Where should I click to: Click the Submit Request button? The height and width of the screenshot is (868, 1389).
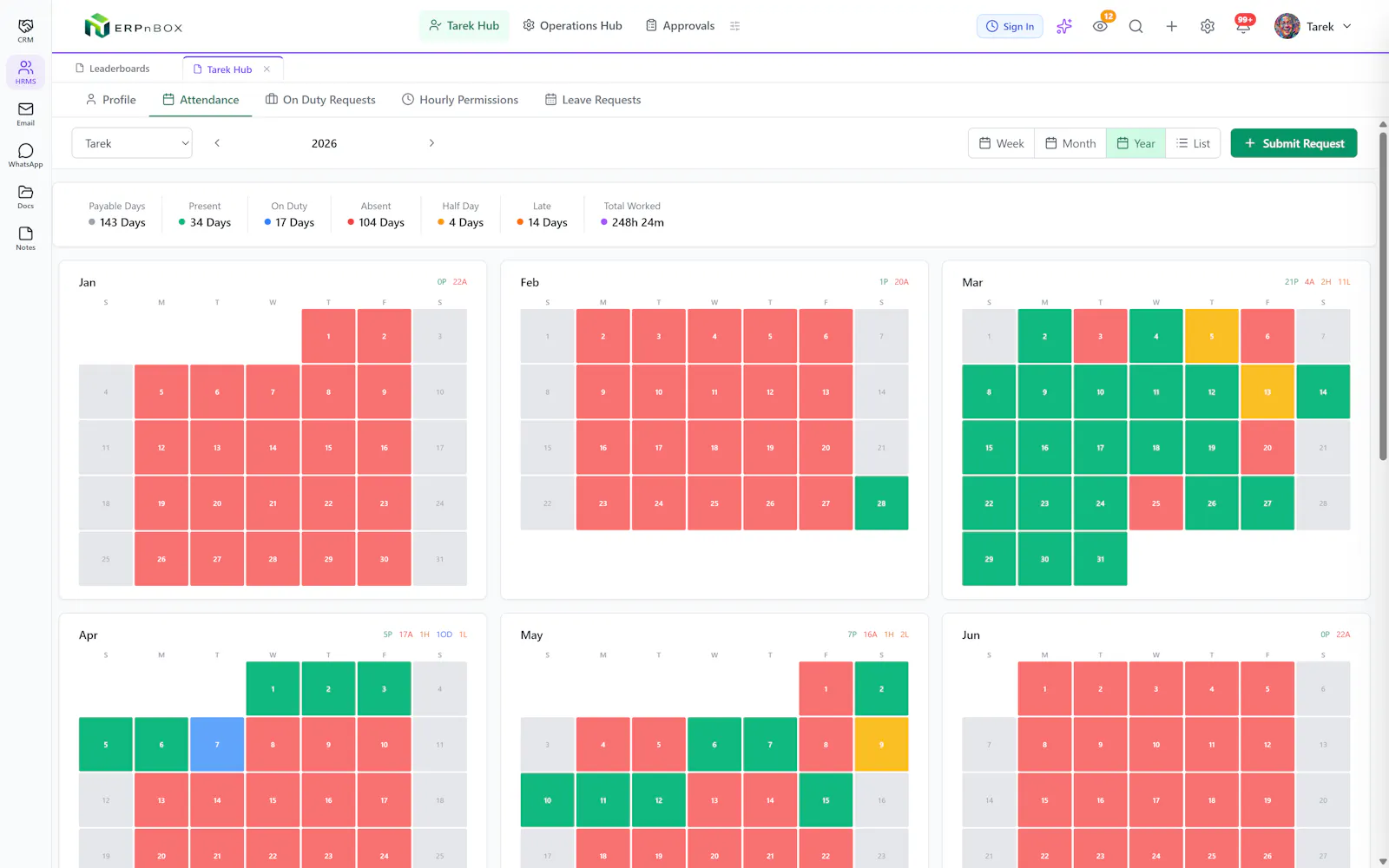(1294, 143)
